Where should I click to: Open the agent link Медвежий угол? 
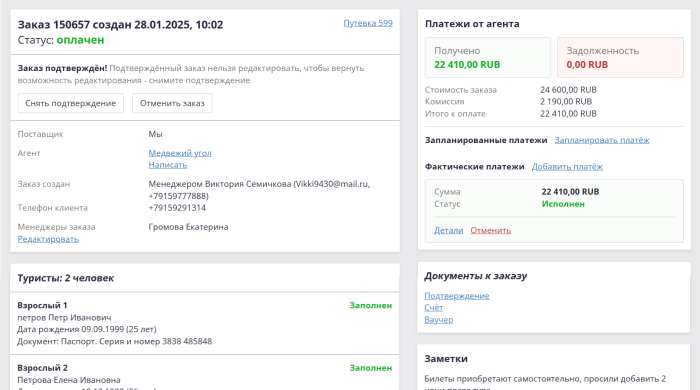(x=180, y=153)
